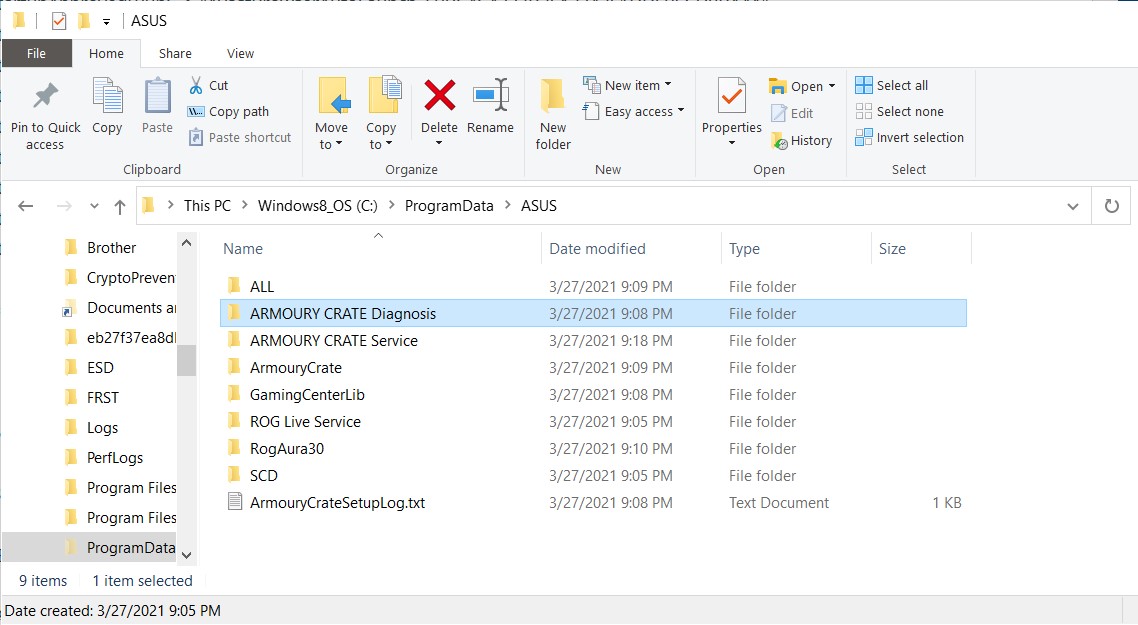1138x625 pixels.
Task: Click the navigation pane scrollbar thumb
Action: click(187, 360)
